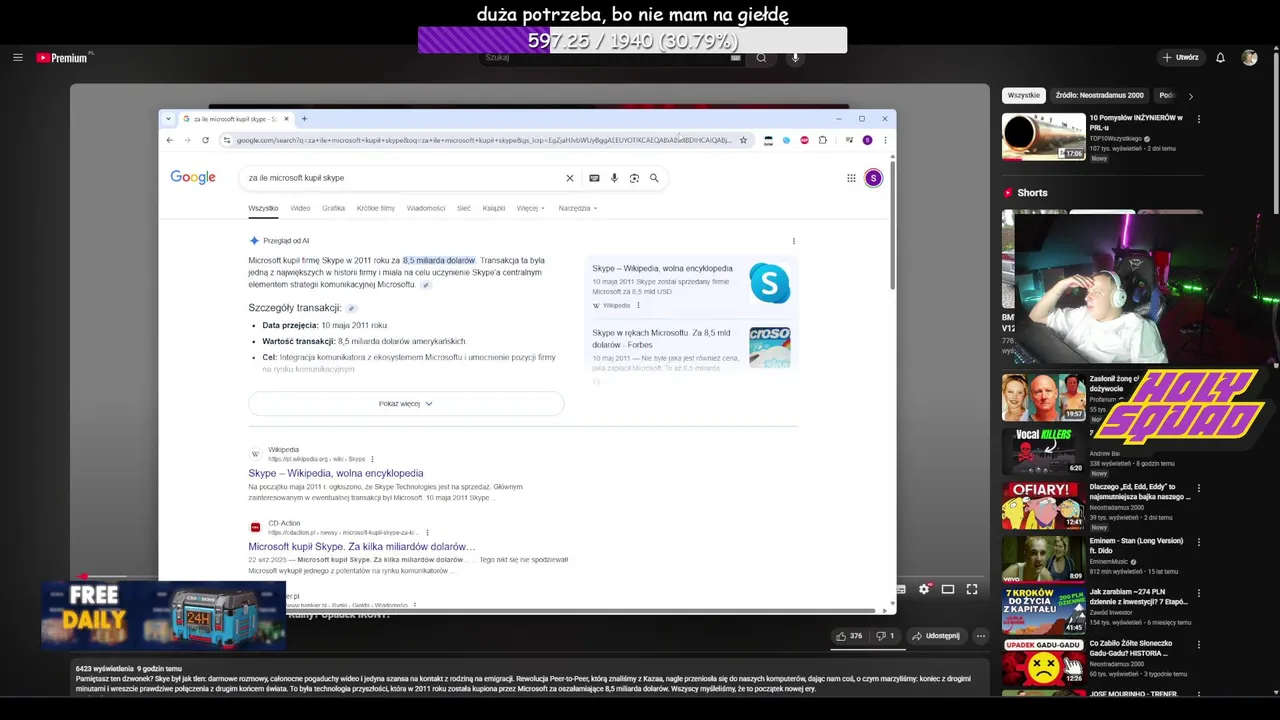Close the 'za ile microsoft kupił skype' tab

point(286,119)
